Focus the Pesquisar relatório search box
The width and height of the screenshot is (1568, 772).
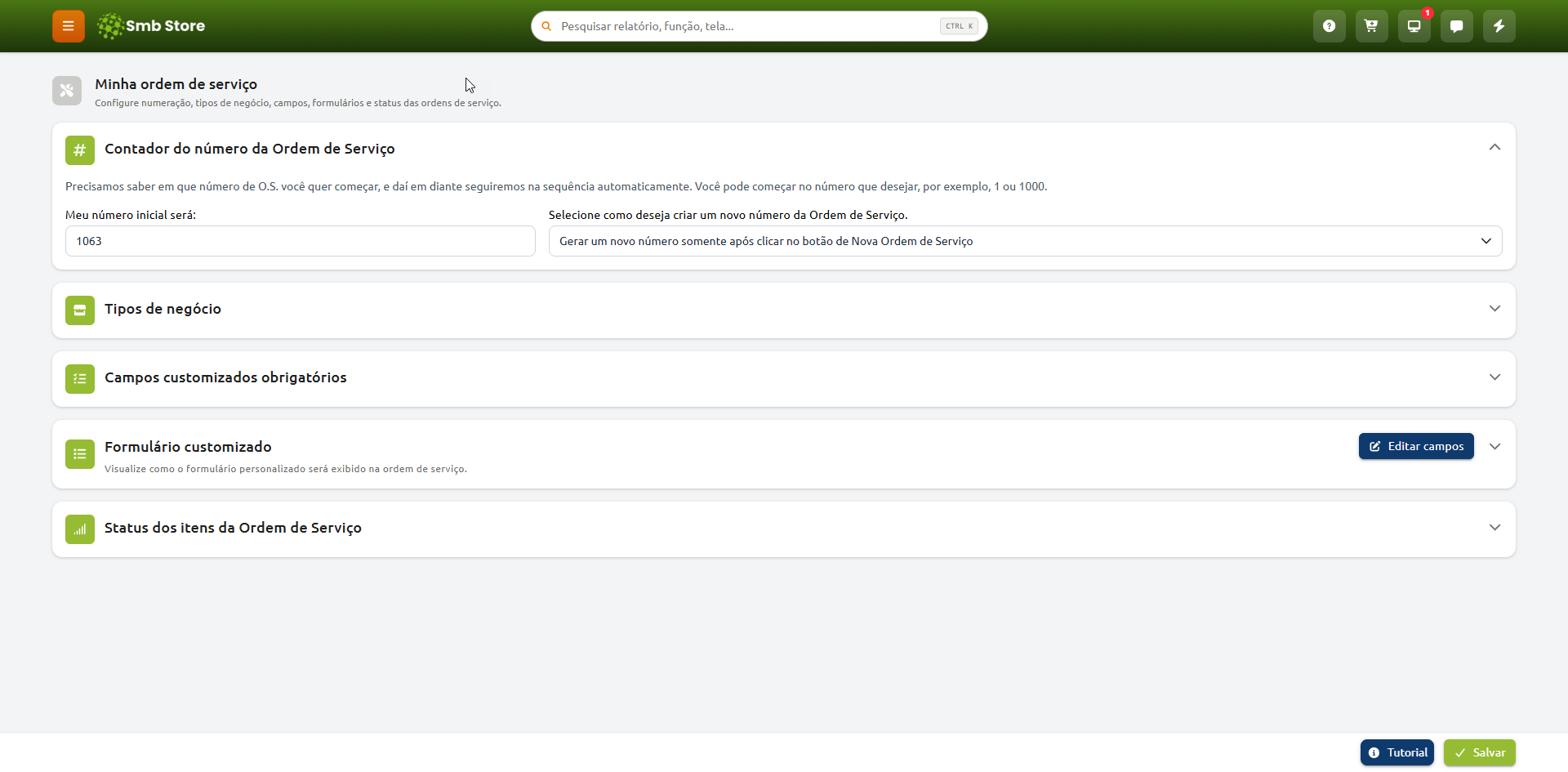click(759, 26)
